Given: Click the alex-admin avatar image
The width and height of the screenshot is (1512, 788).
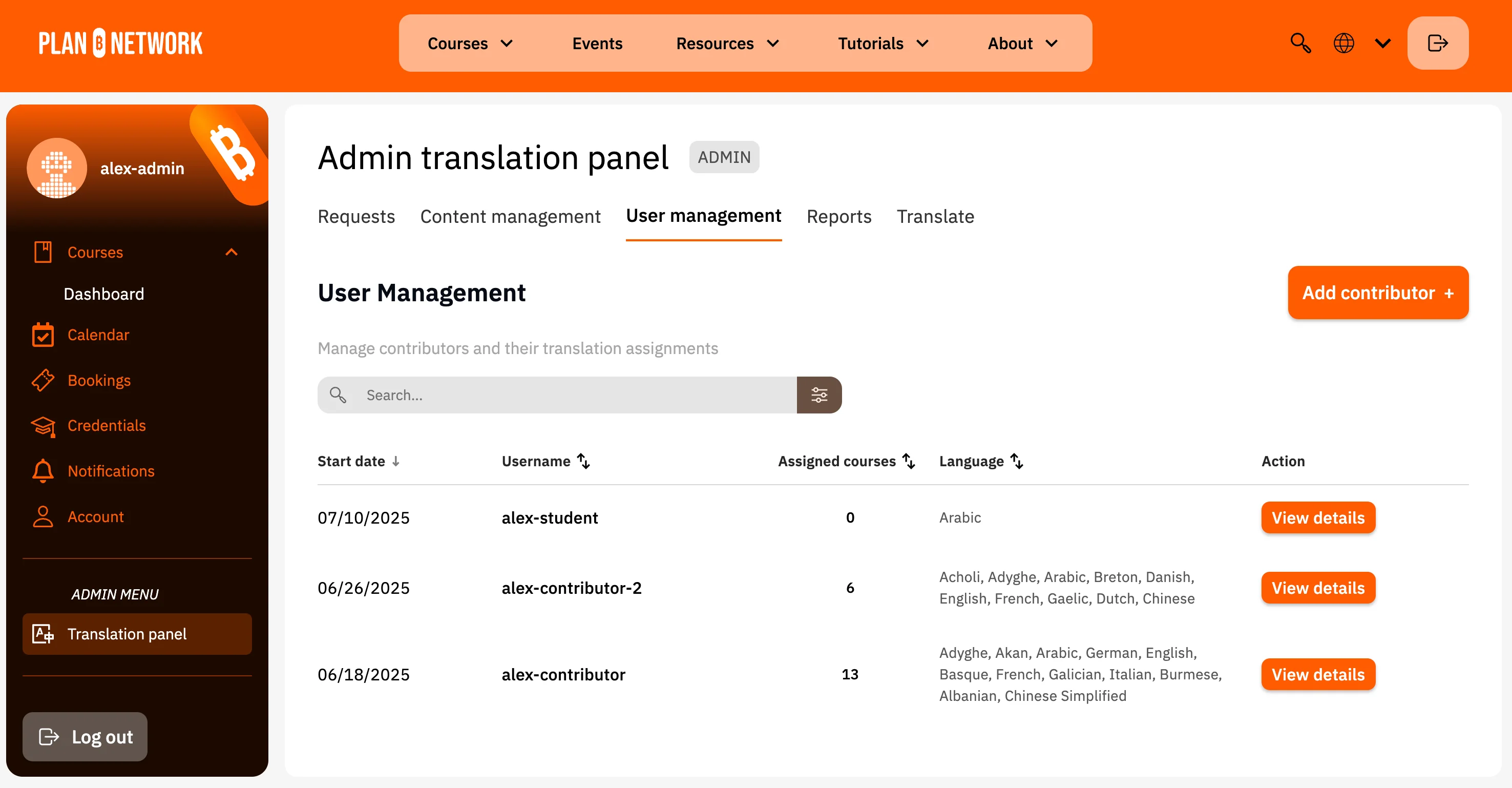Looking at the screenshot, I should 57,168.
